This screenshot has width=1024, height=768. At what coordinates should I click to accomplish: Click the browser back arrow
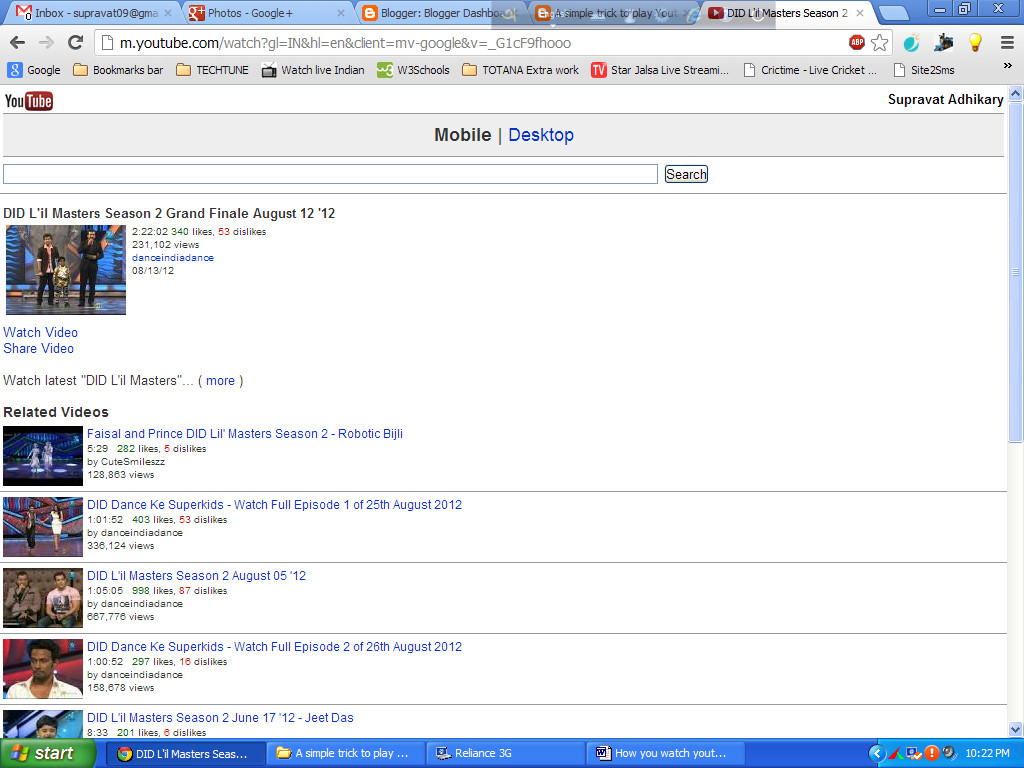pyautogui.click(x=18, y=43)
